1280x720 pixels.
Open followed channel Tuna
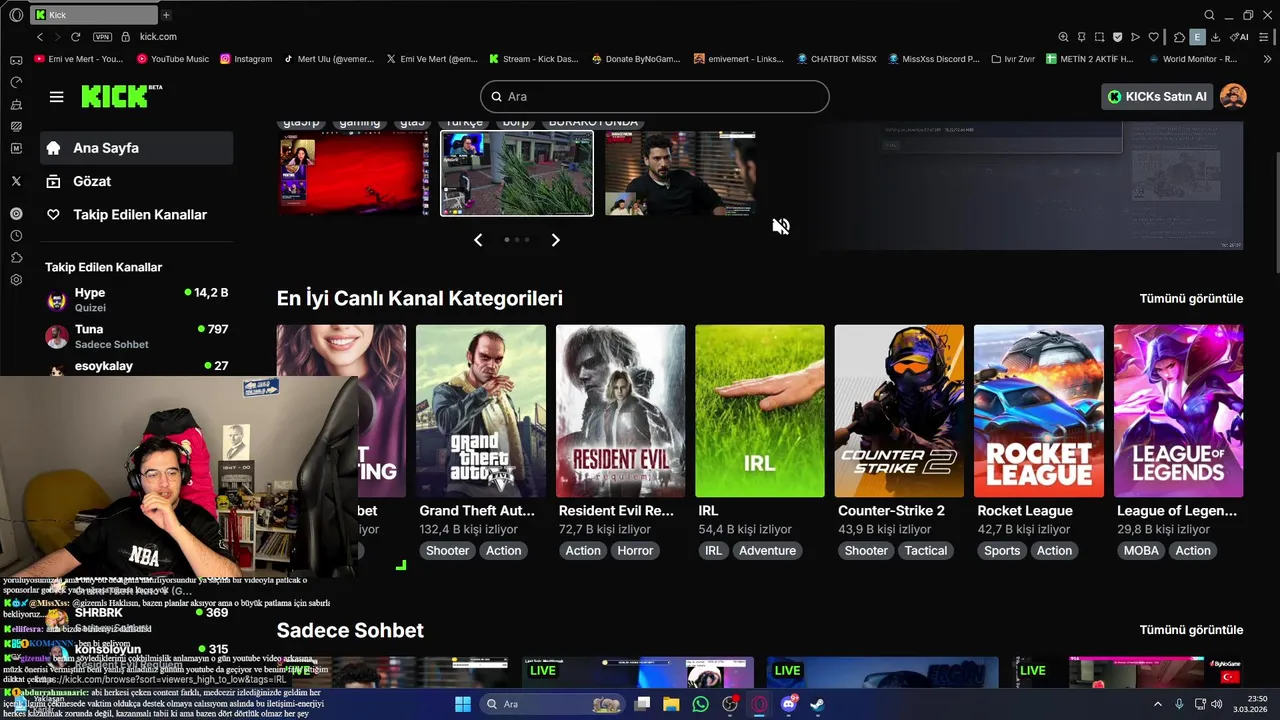coord(137,336)
